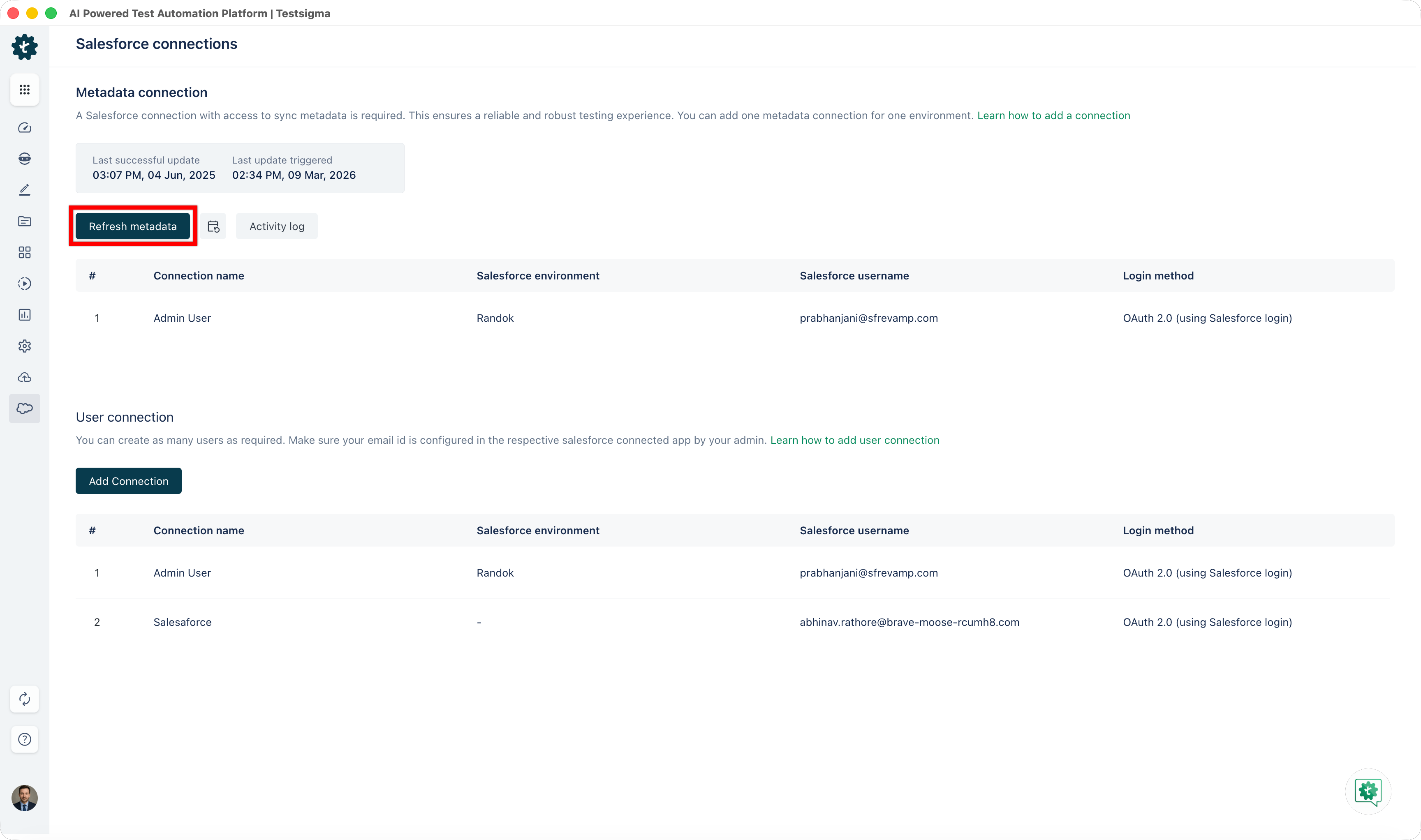Open the reports bar chart icon
Image resolution: width=1421 pixels, height=840 pixels.
point(24,315)
